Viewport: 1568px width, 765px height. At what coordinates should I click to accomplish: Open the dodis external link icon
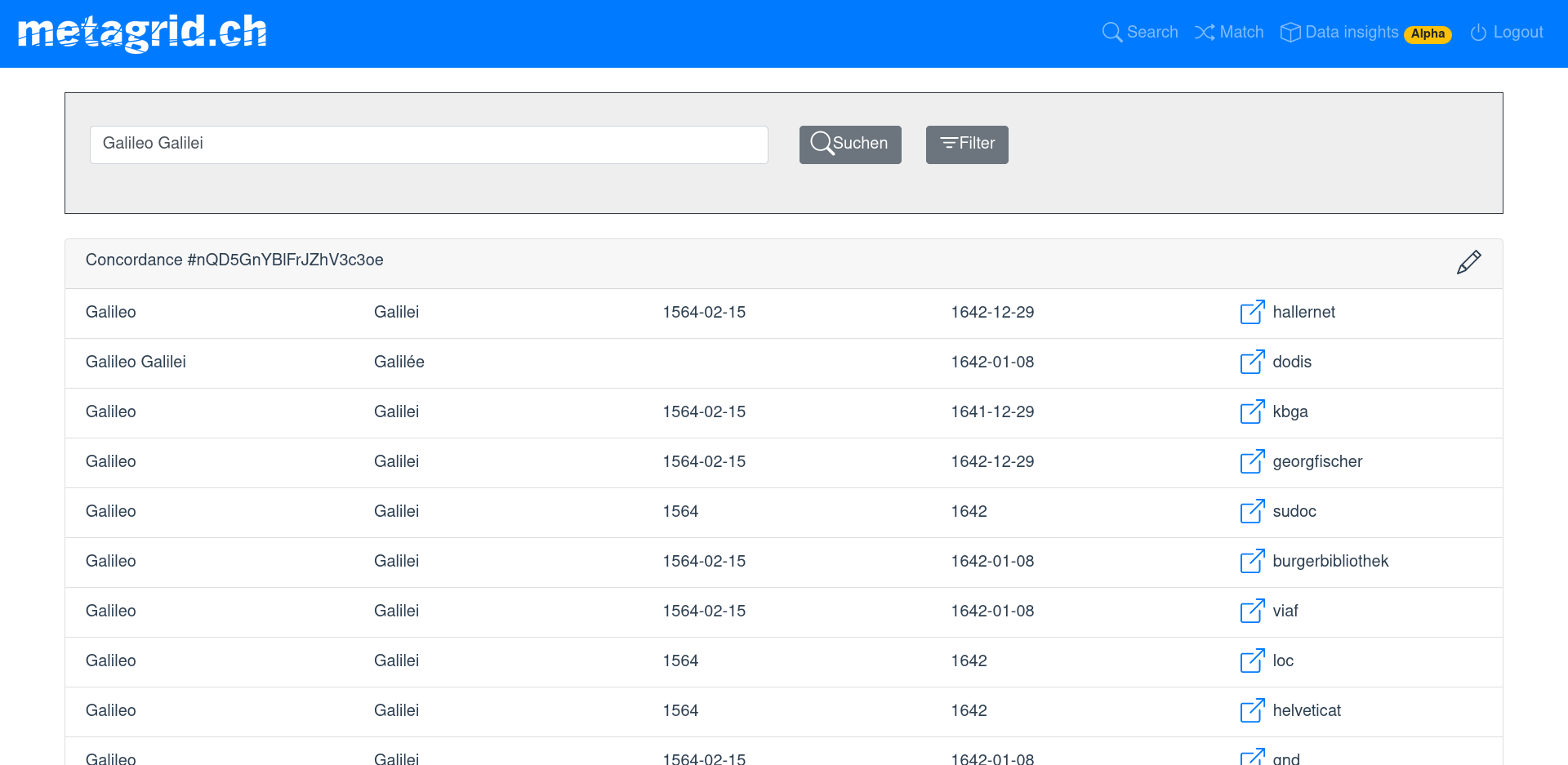tap(1252, 362)
